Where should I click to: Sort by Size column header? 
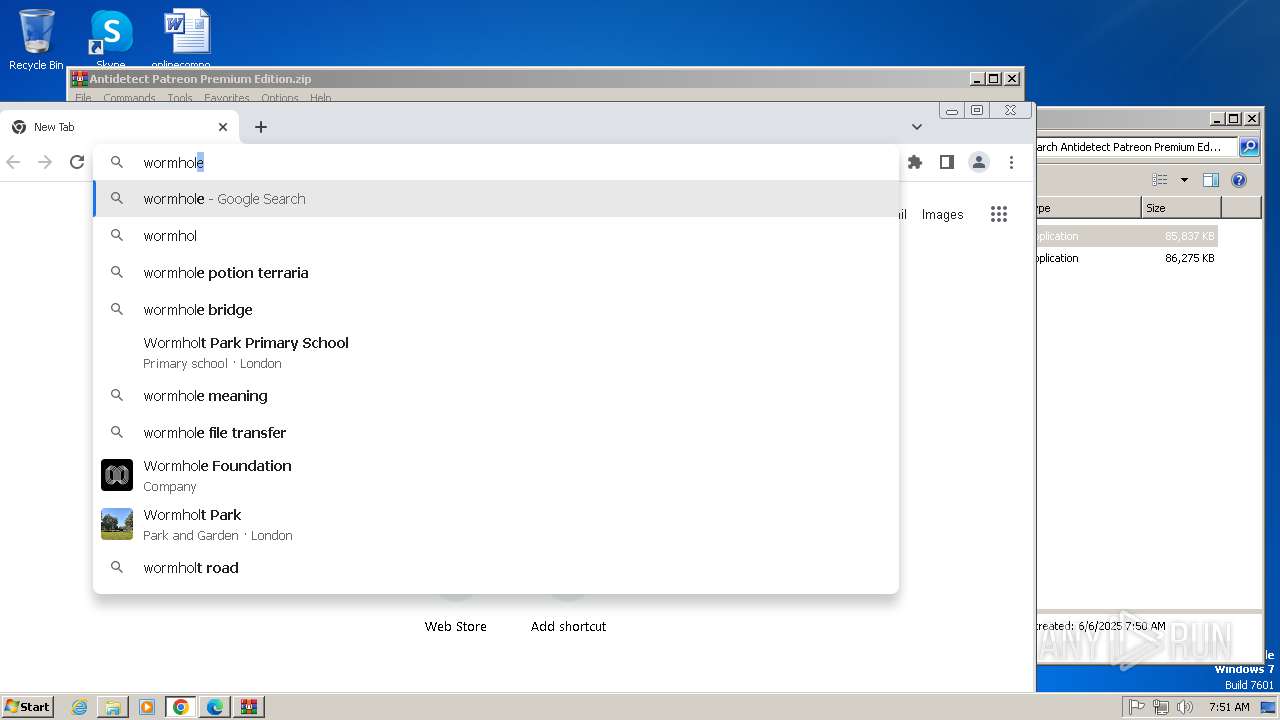click(x=1181, y=208)
